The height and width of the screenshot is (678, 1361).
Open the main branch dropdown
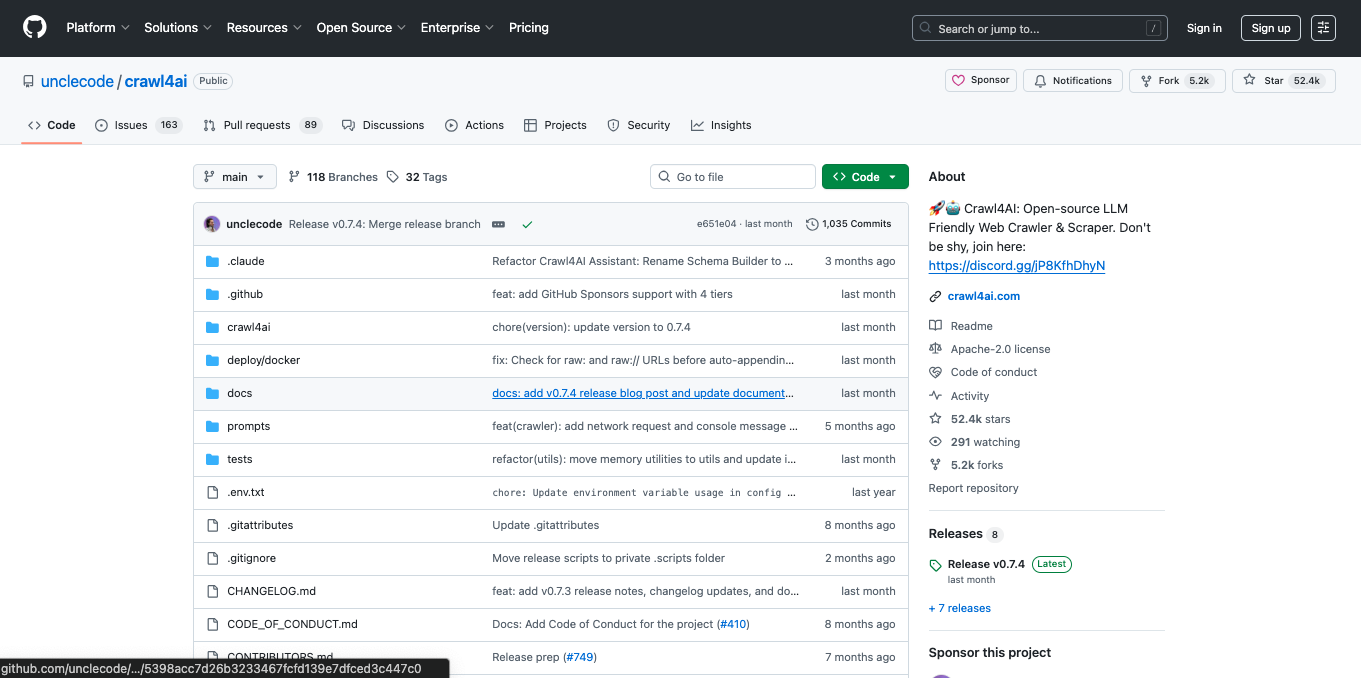[235, 177]
